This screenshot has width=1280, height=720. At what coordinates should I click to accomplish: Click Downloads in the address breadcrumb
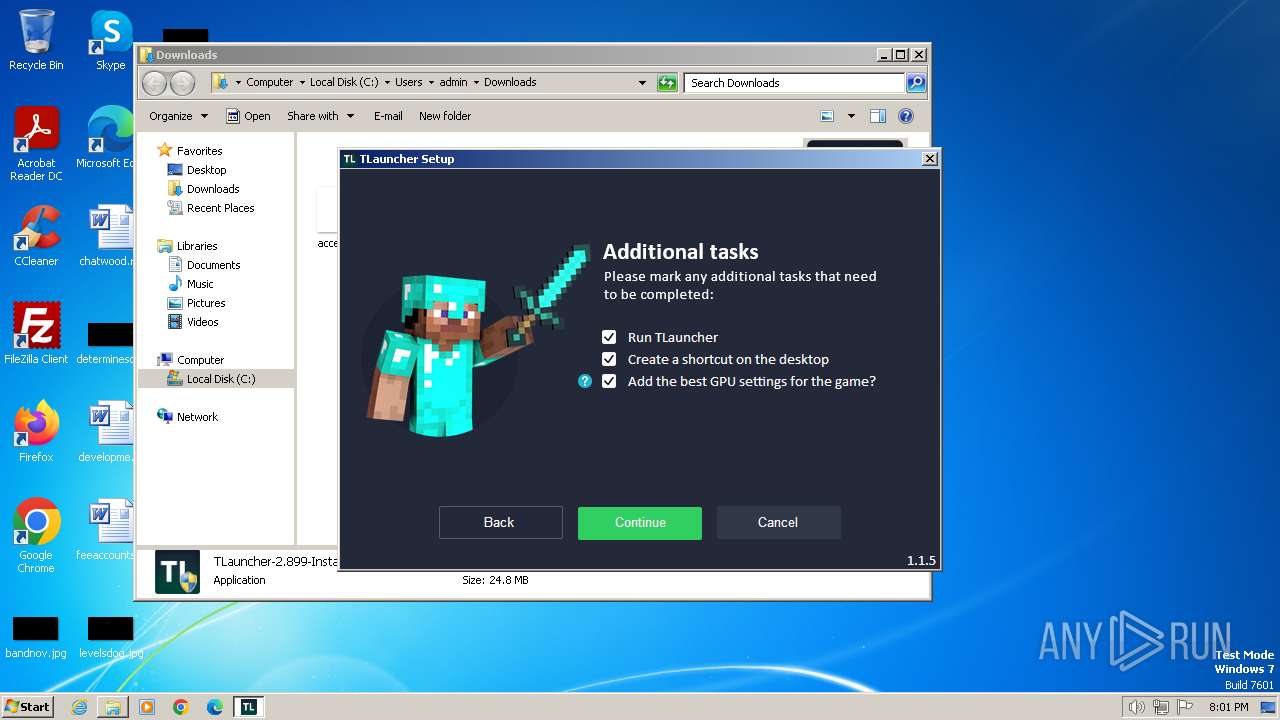click(510, 83)
